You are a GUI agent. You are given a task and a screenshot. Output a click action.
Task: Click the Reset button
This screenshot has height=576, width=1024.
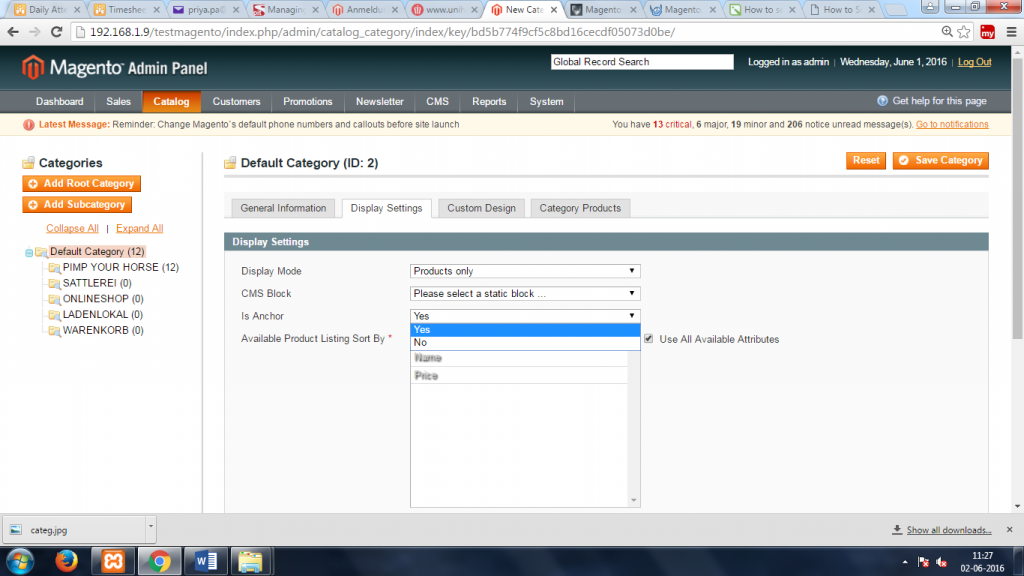click(x=865, y=159)
